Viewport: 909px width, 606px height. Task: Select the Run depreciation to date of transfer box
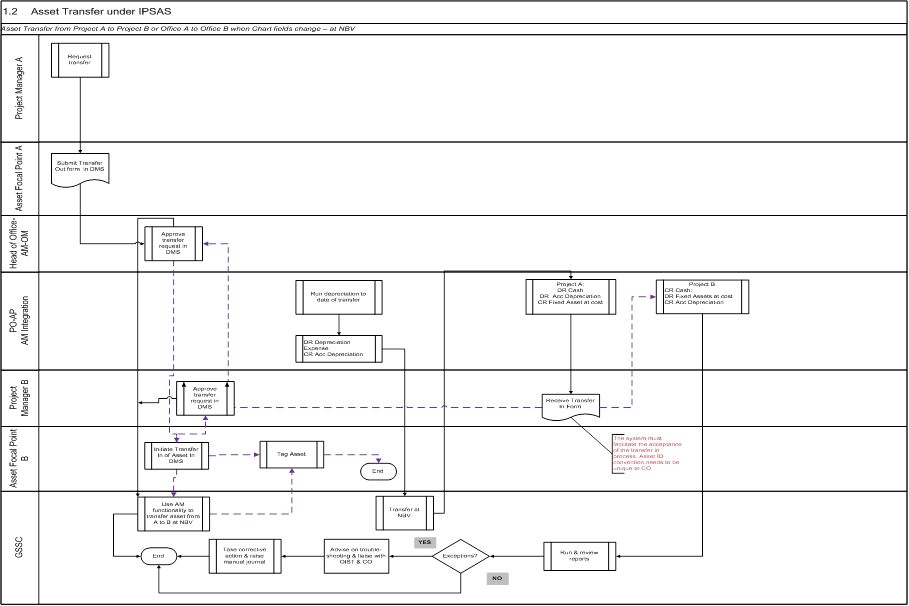tap(338, 297)
